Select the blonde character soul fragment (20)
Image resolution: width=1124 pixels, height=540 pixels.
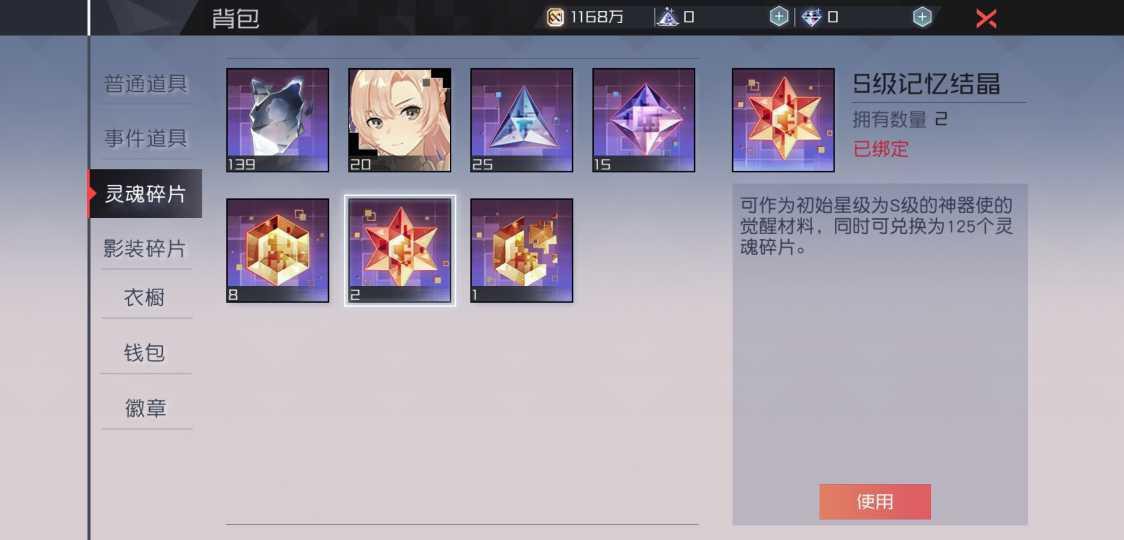coord(399,120)
